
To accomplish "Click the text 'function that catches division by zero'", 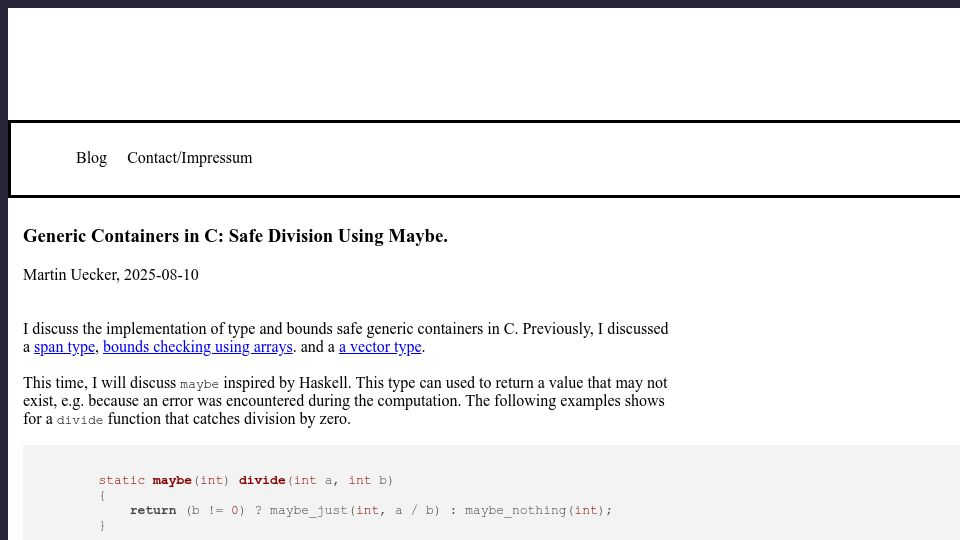I will click(x=229, y=419).
